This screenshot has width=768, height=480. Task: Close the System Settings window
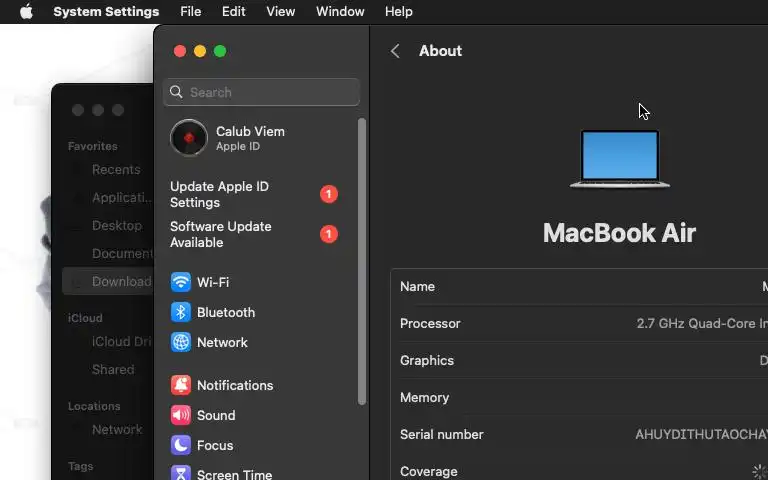[180, 51]
